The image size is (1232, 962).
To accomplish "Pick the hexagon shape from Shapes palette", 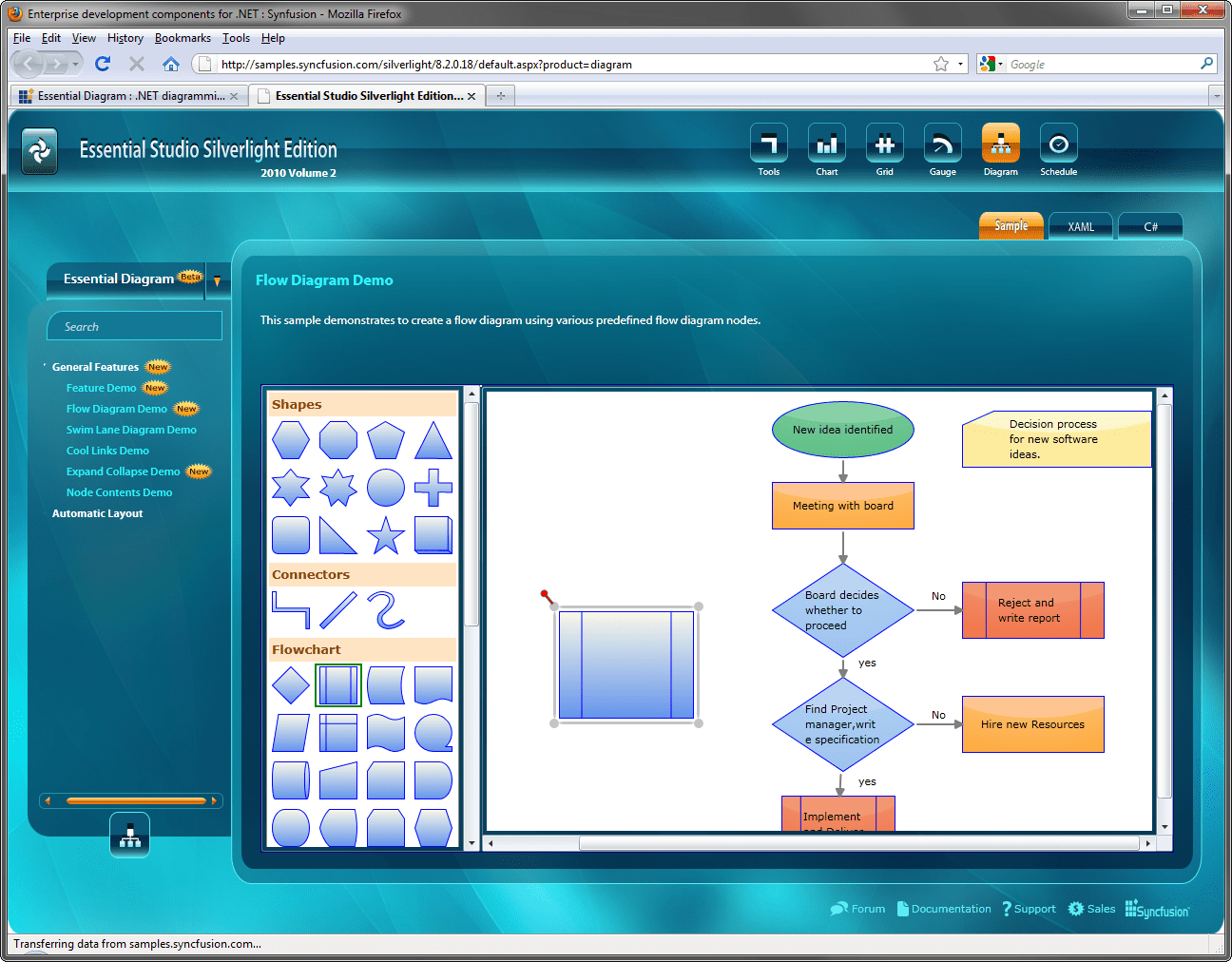I will (291, 440).
